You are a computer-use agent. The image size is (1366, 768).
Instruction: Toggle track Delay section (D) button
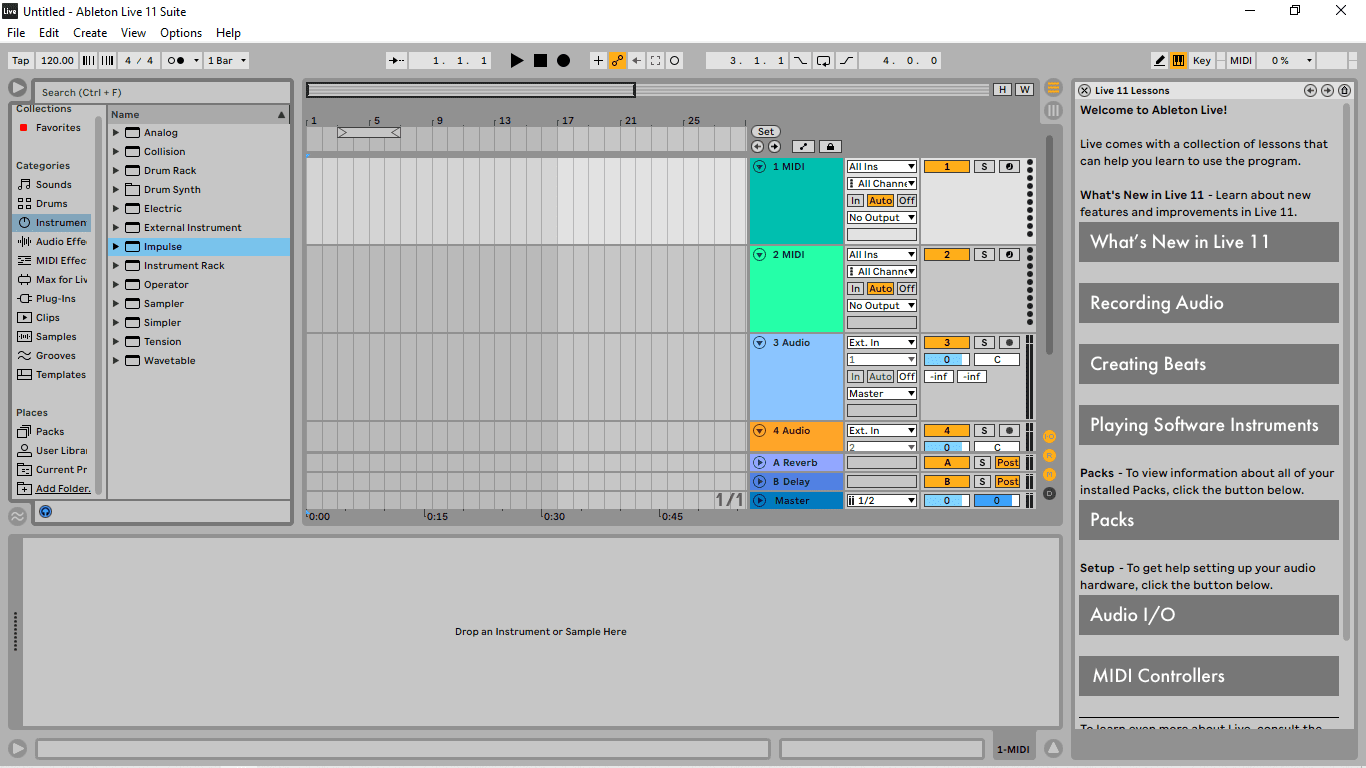[x=1050, y=493]
